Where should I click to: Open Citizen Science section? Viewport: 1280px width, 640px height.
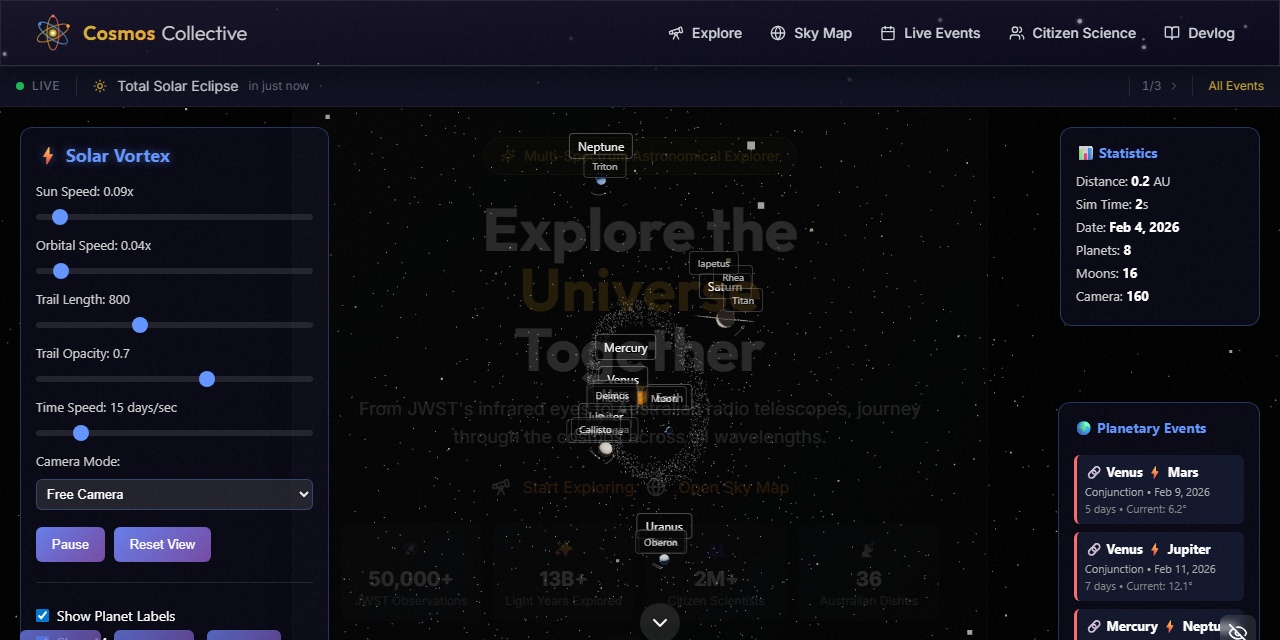[x=1072, y=33]
